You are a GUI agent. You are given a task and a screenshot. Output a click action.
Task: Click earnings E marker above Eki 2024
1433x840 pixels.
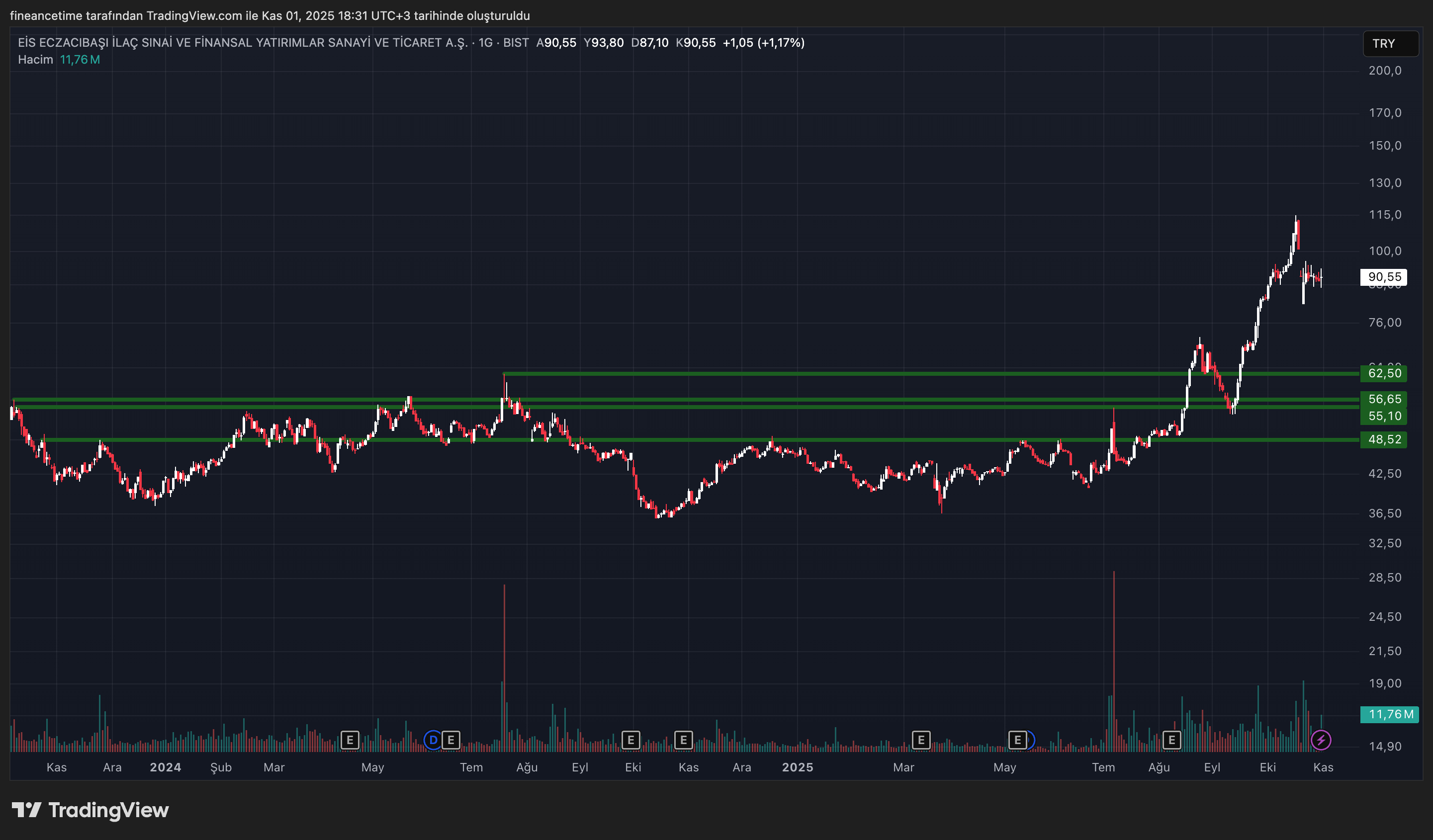[630, 740]
